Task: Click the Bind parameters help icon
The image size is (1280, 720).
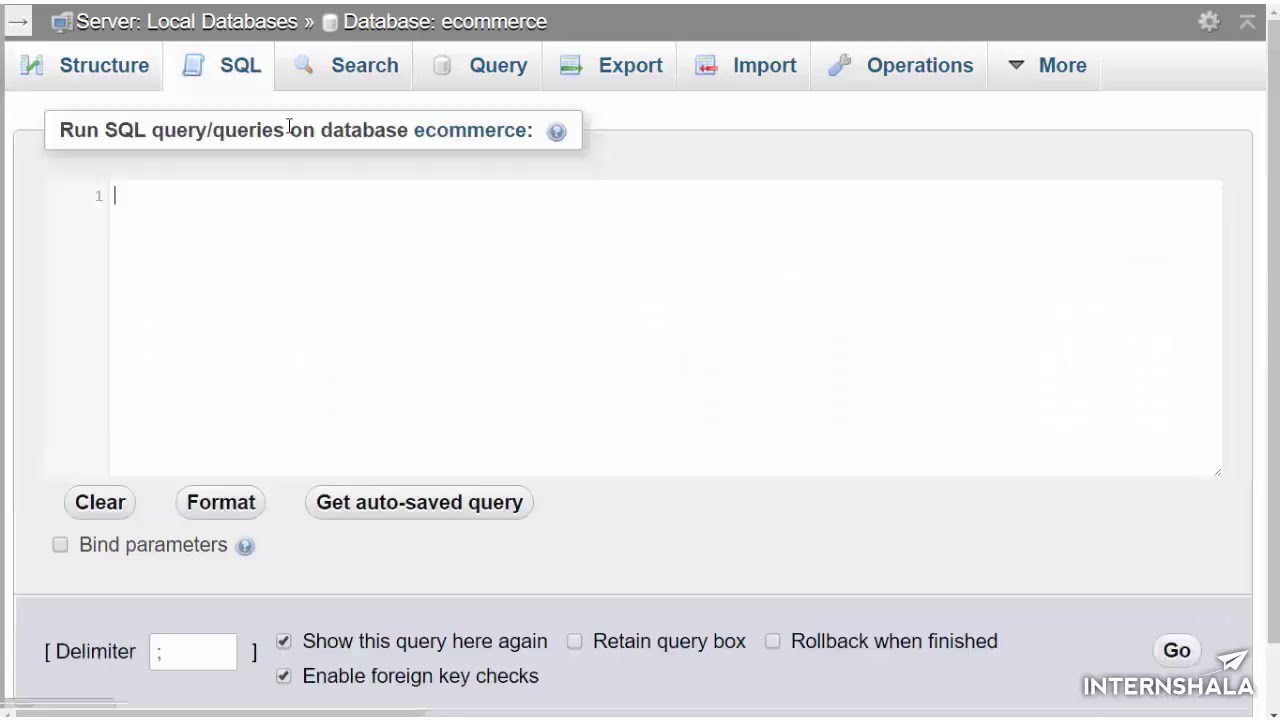Action: (x=245, y=546)
